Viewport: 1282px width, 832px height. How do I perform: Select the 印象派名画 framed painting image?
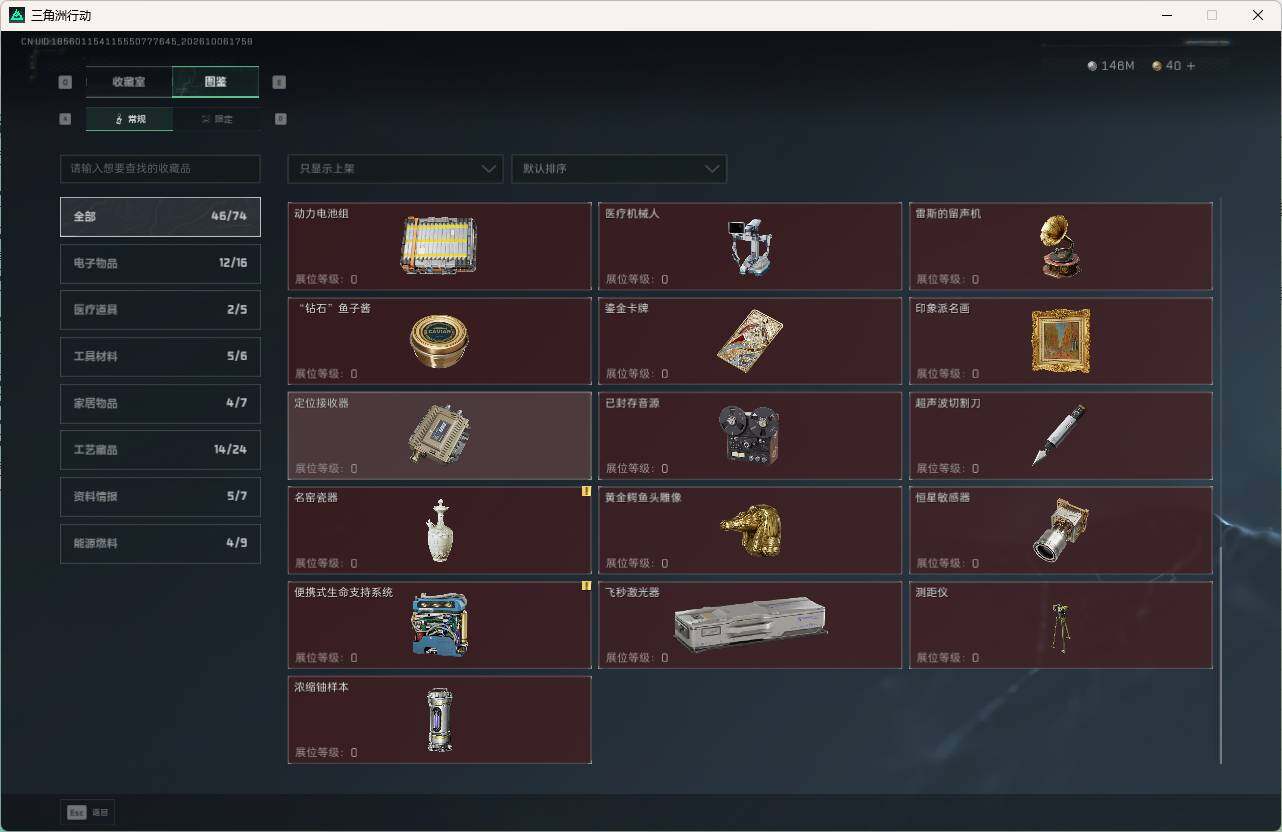pyautogui.click(x=1060, y=340)
